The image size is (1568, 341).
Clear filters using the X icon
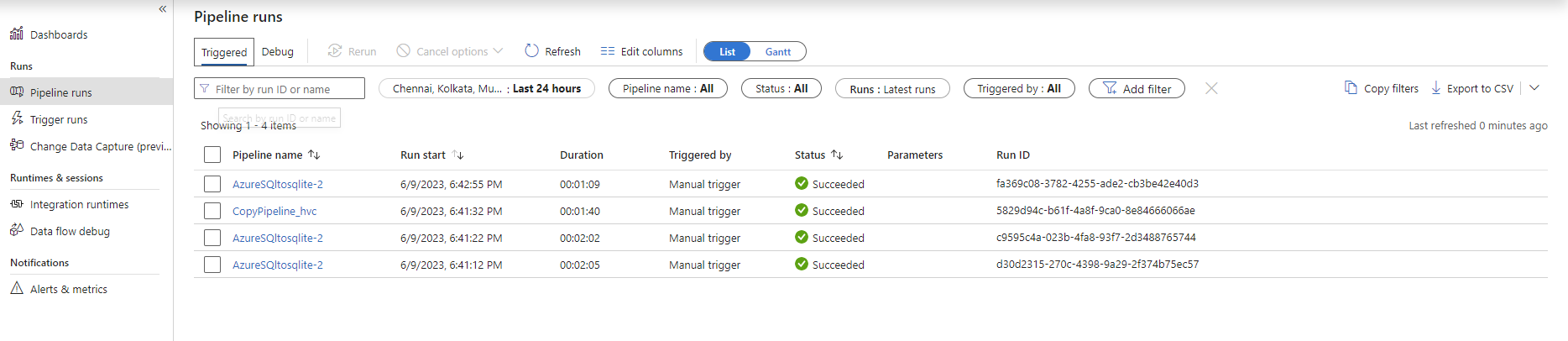coord(1211,88)
